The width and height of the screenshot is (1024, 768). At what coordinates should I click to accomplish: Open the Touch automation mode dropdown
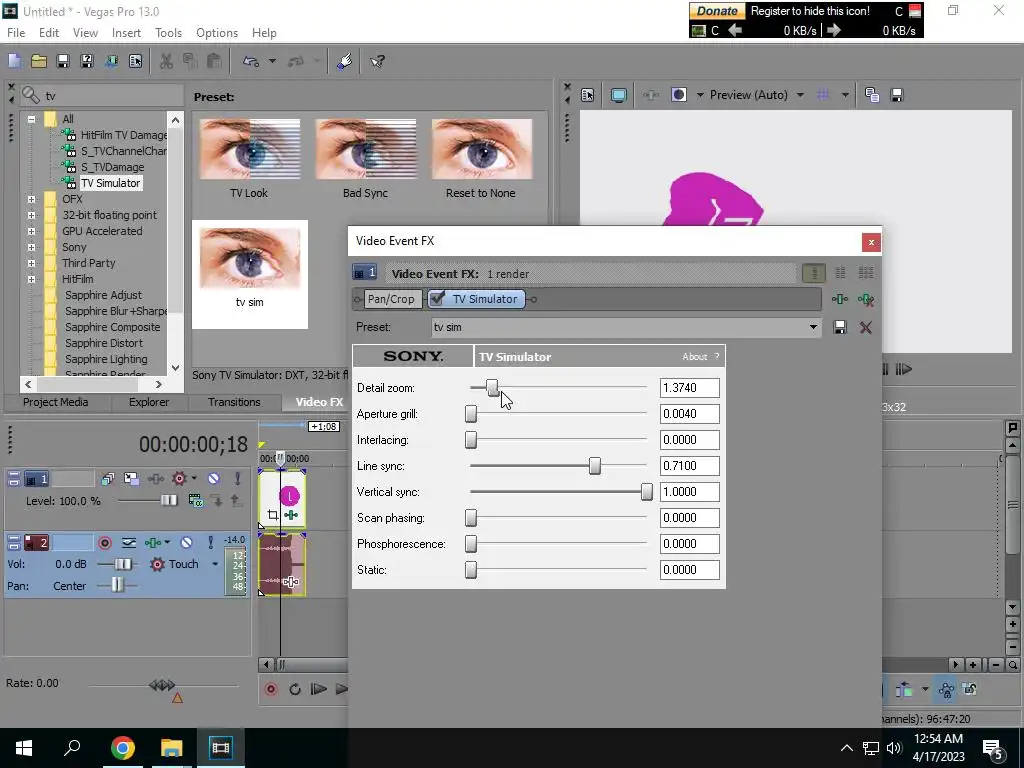pyautogui.click(x=215, y=564)
